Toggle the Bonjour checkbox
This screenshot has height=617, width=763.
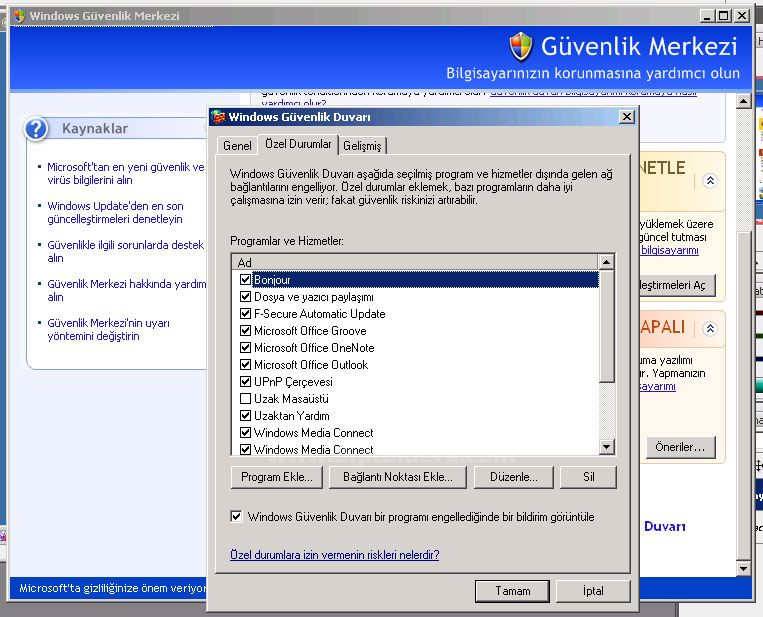[x=245, y=280]
